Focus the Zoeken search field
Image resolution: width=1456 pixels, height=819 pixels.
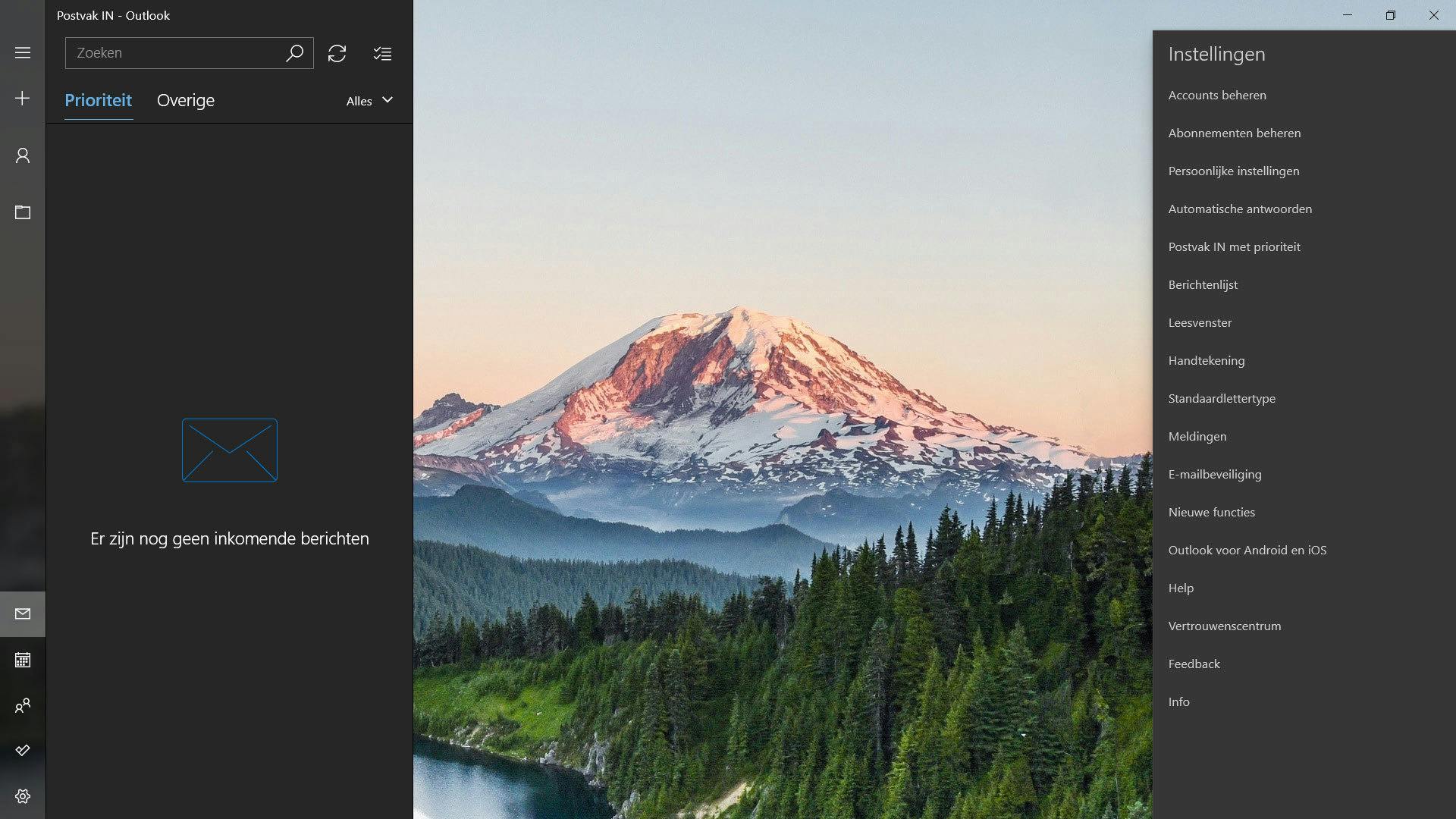point(174,53)
